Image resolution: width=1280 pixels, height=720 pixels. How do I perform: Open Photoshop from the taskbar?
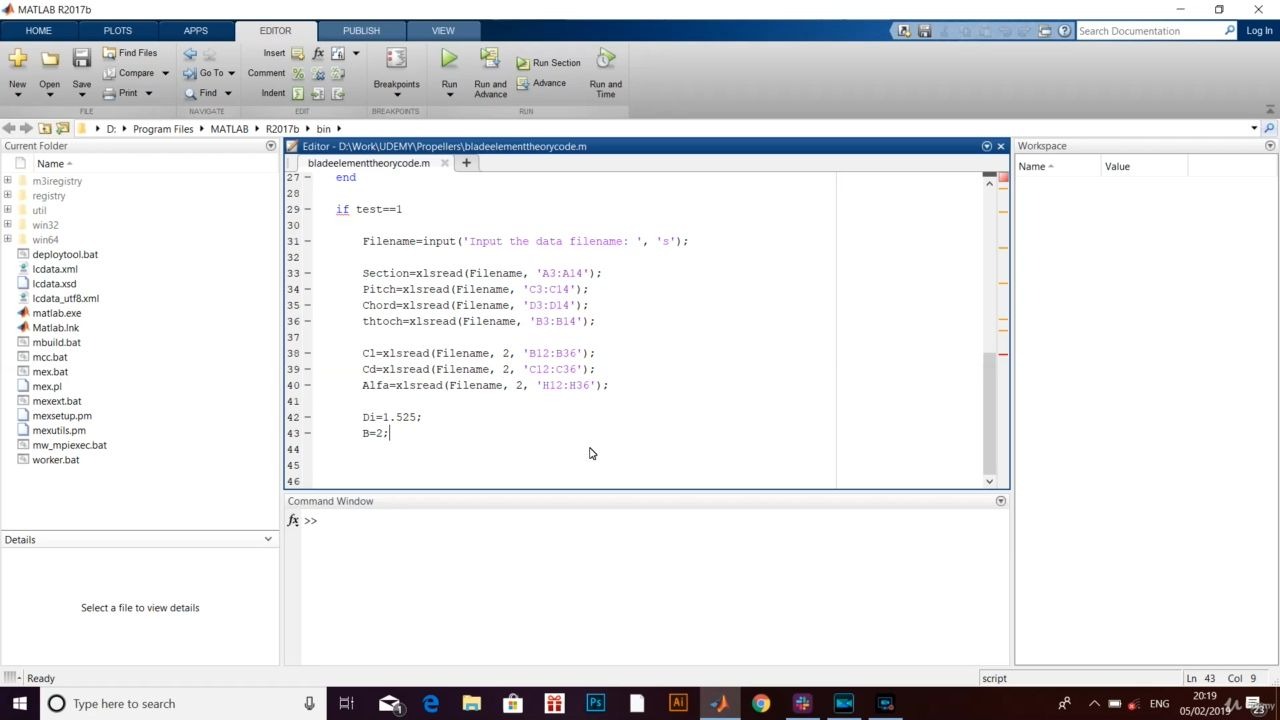(596, 703)
